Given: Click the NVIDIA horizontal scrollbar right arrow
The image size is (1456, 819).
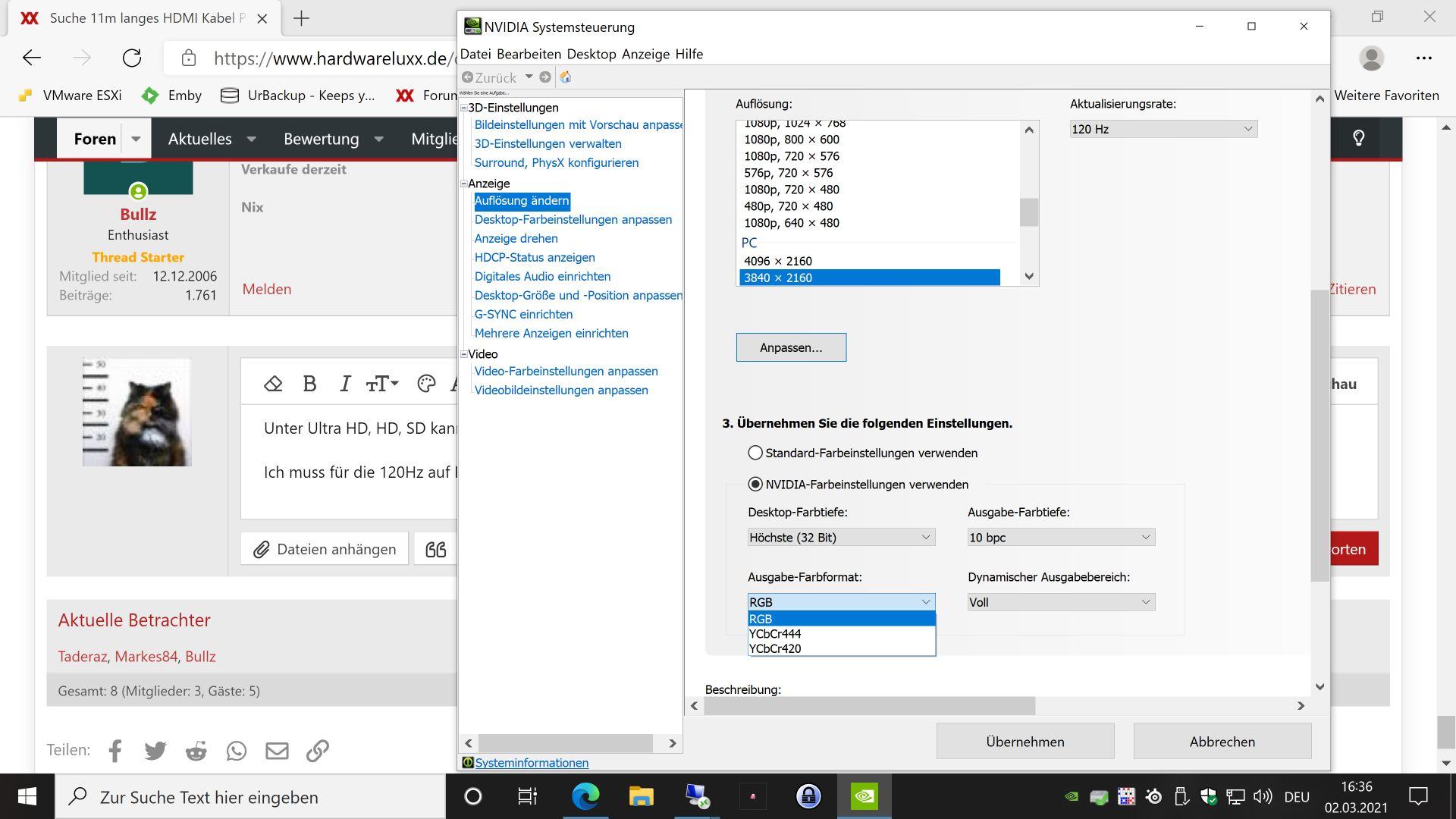Looking at the screenshot, I should 1301,705.
